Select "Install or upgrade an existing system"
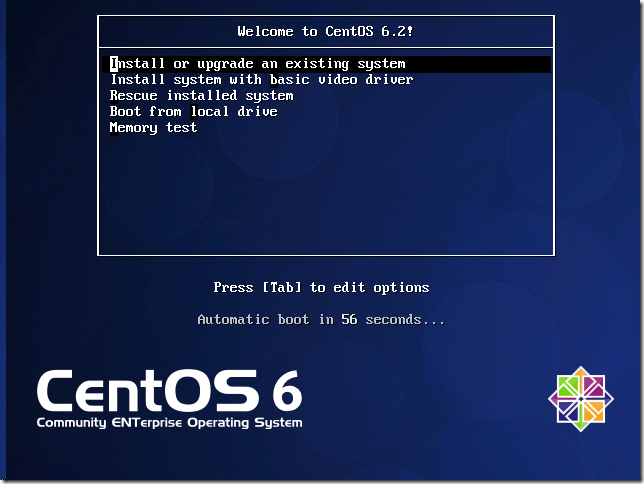Viewport: 644px width, 484px height. [x=327, y=64]
